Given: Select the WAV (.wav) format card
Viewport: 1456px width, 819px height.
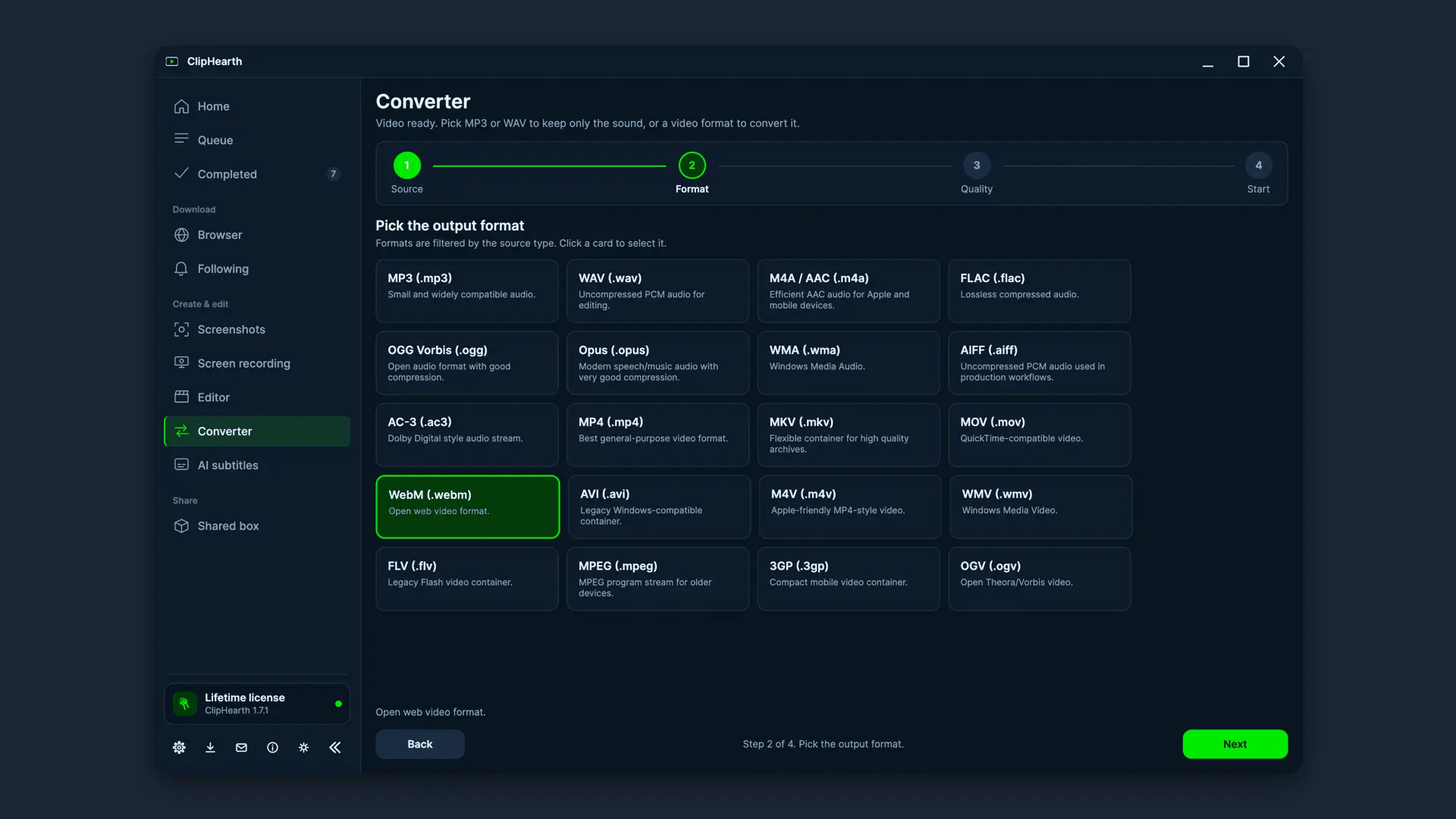Looking at the screenshot, I should 657,291.
